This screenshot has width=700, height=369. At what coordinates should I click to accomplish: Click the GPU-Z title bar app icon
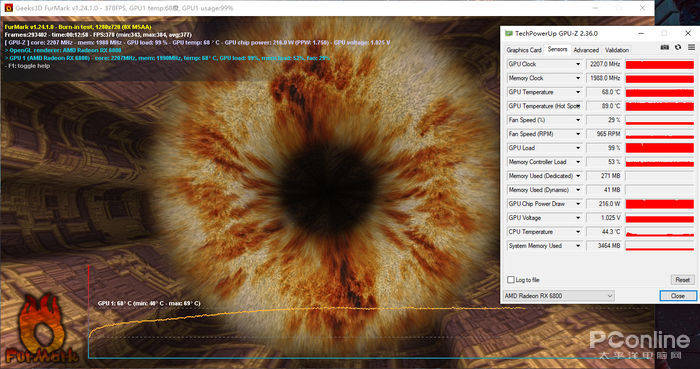coord(508,33)
